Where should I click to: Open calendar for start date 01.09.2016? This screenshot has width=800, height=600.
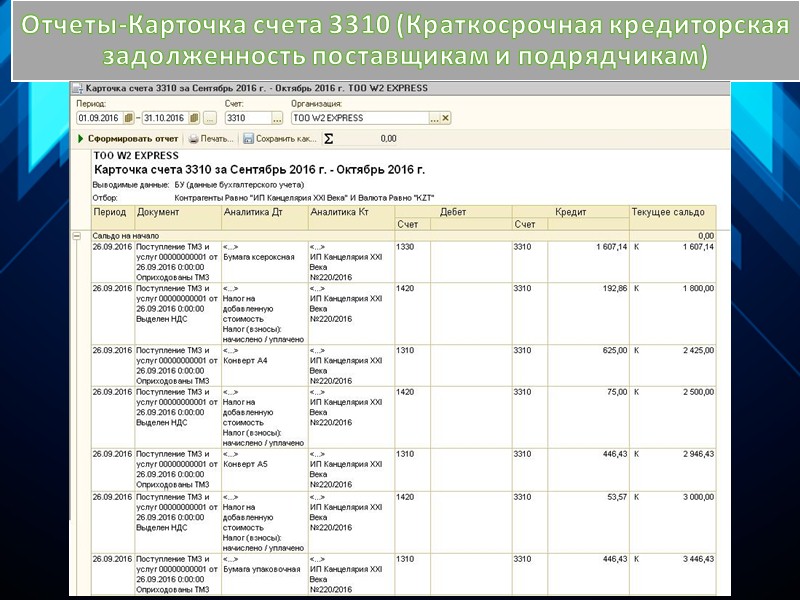click(129, 118)
